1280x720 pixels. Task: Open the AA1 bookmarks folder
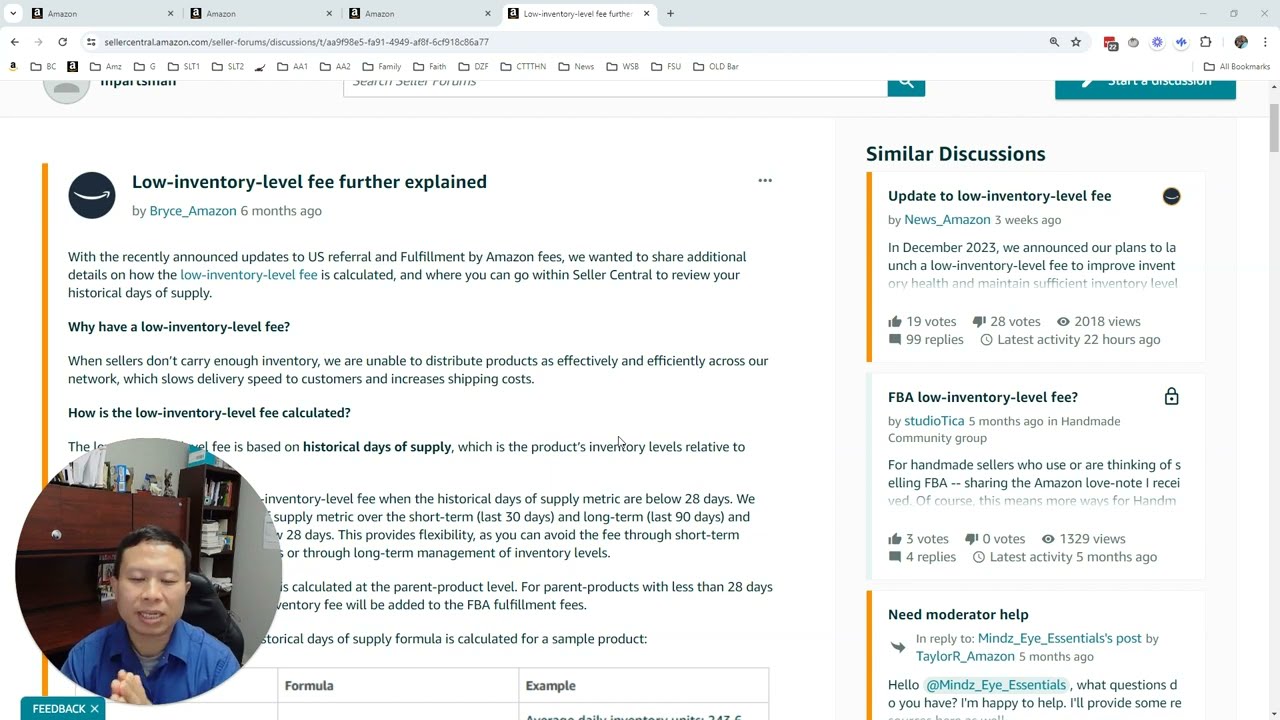tap(292, 66)
